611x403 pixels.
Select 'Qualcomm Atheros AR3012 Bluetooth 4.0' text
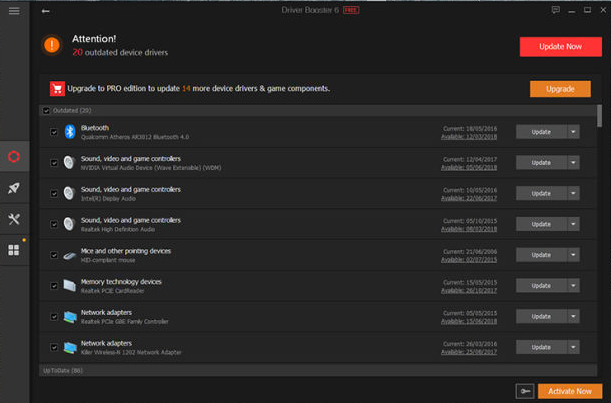tap(135, 137)
